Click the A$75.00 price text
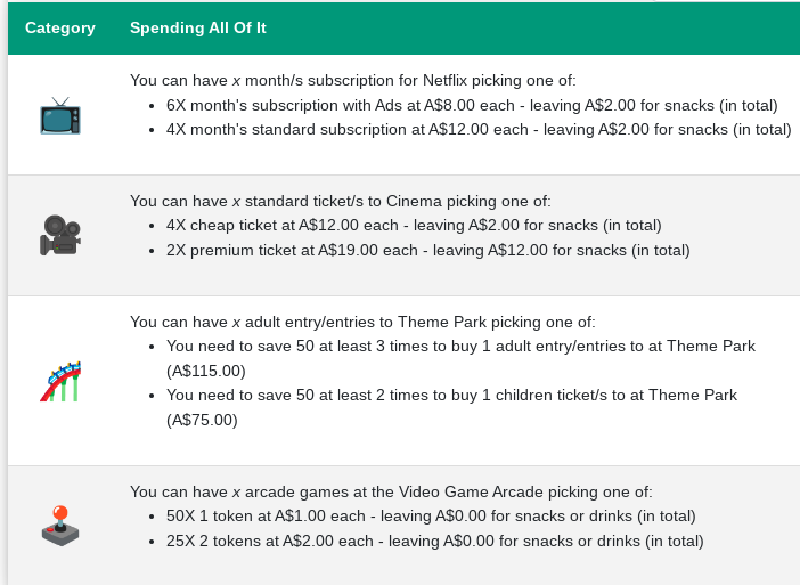 (202, 420)
